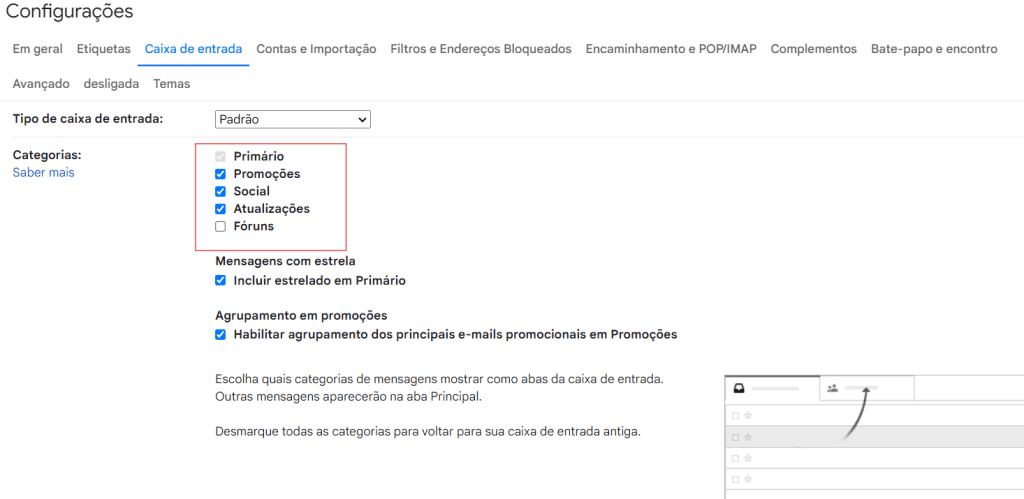
Task: Uncheck the Atualizações category checkbox
Action: click(x=221, y=210)
